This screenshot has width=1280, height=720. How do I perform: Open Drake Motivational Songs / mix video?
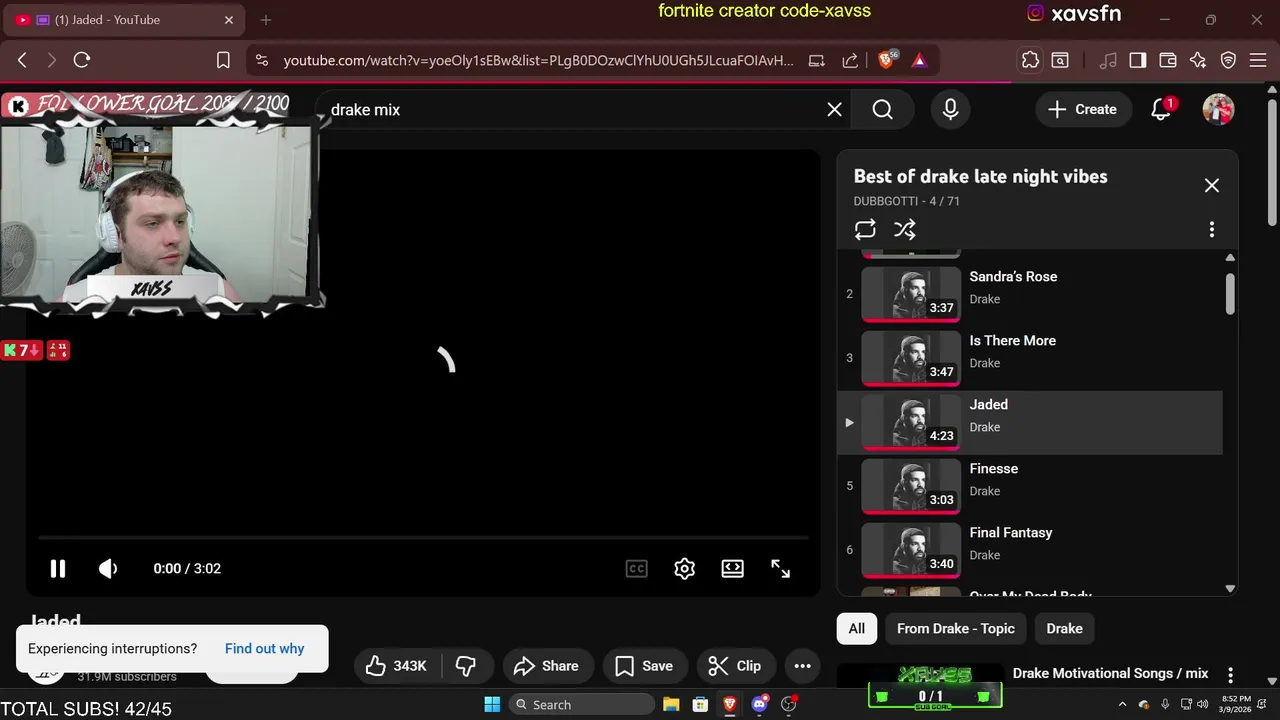(x=1110, y=673)
